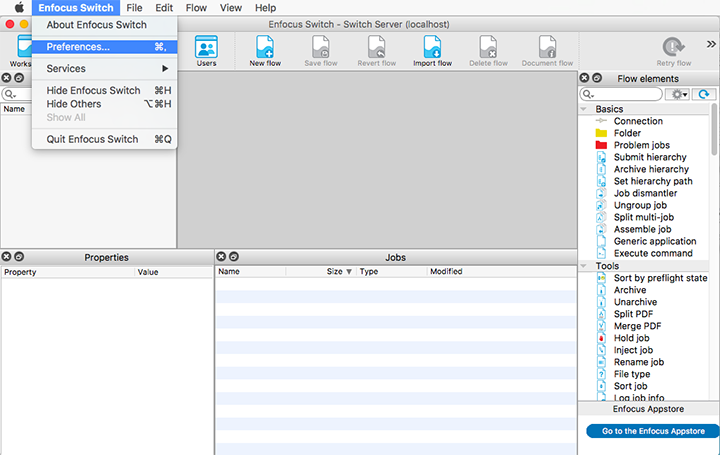Screen dimensions: 720x455
Task: Open the gear dropdown in Flow elements
Action: pyautogui.click(x=678, y=94)
